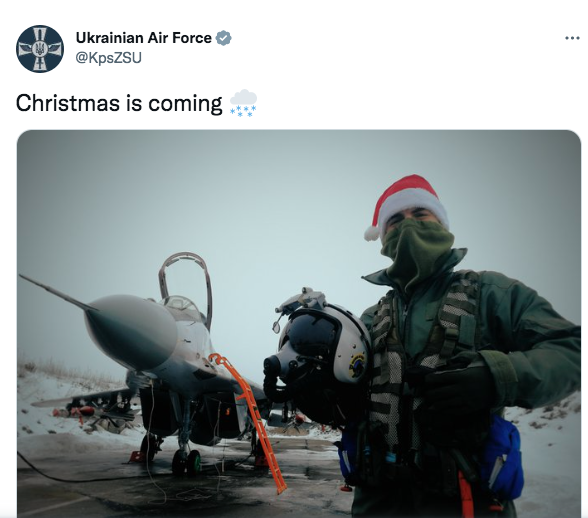Image resolution: width=588 pixels, height=518 pixels.
Task: Open the tweet's three-dot more options menu
Action: (572, 38)
